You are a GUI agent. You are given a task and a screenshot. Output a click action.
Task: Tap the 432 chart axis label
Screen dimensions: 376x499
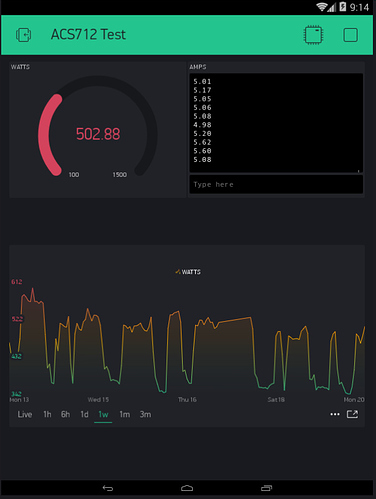click(x=16, y=356)
